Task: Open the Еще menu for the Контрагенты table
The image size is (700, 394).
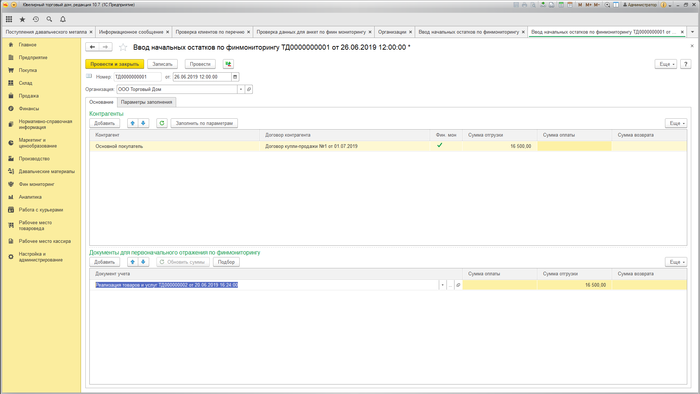Action: [x=676, y=123]
